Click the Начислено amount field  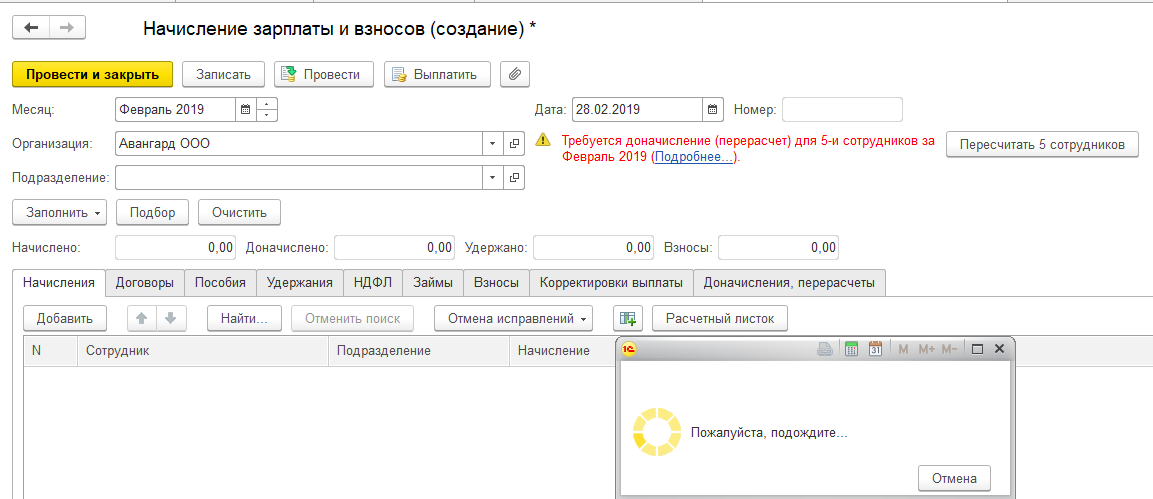click(x=175, y=248)
